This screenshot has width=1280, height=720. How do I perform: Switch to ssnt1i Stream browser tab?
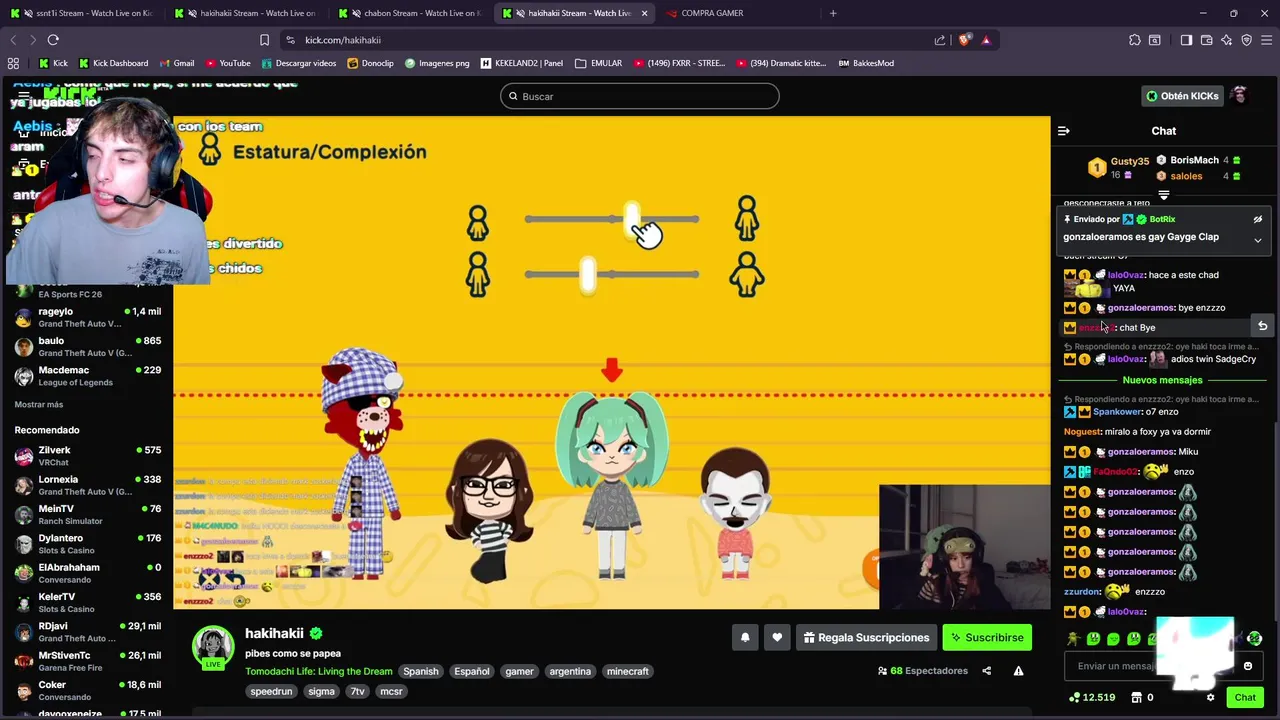click(82, 13)
